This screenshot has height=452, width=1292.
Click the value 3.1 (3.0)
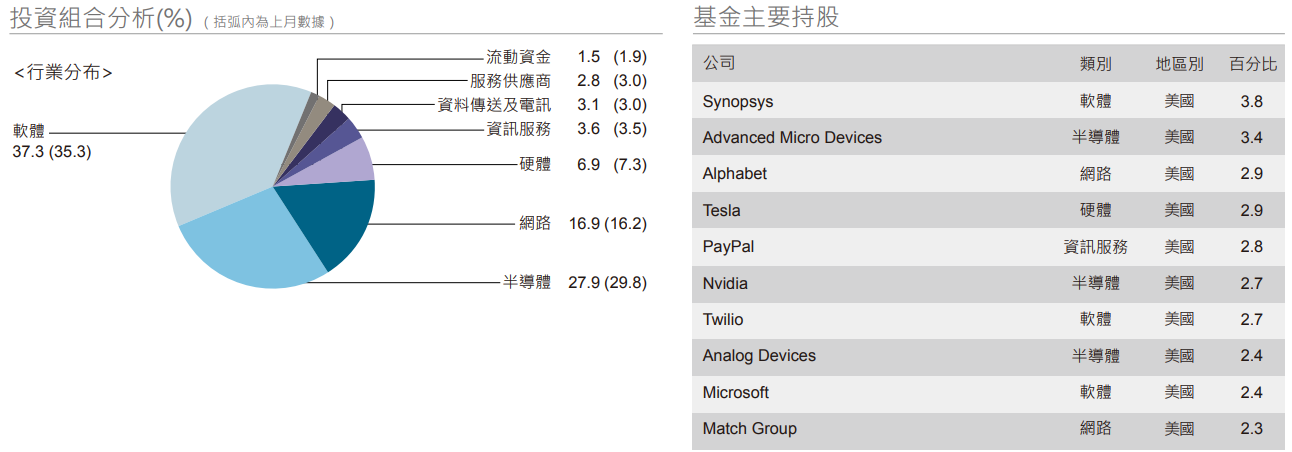click(612, 105)
